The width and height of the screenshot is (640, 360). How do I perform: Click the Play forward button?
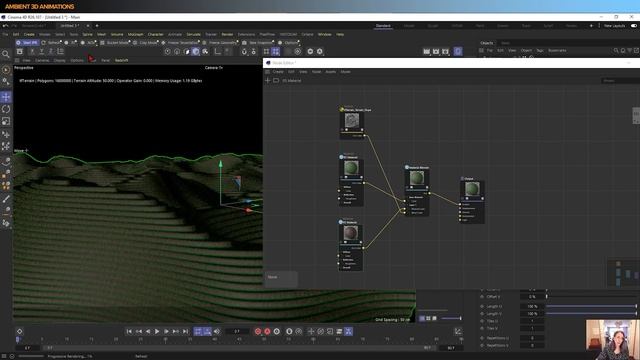coord(157,331)
